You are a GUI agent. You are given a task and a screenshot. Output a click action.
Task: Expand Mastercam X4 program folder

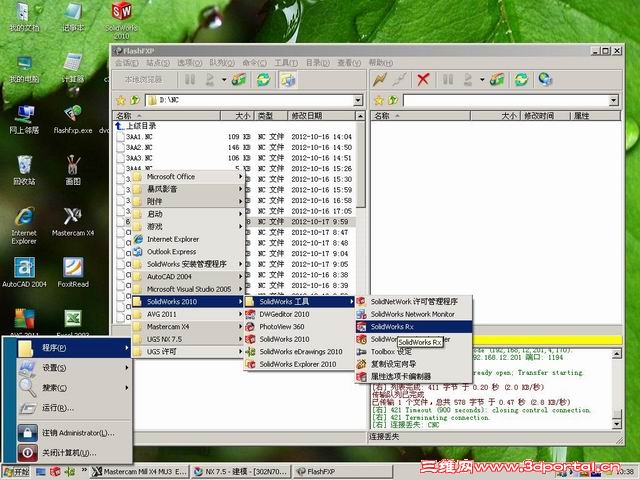[188, 327]
